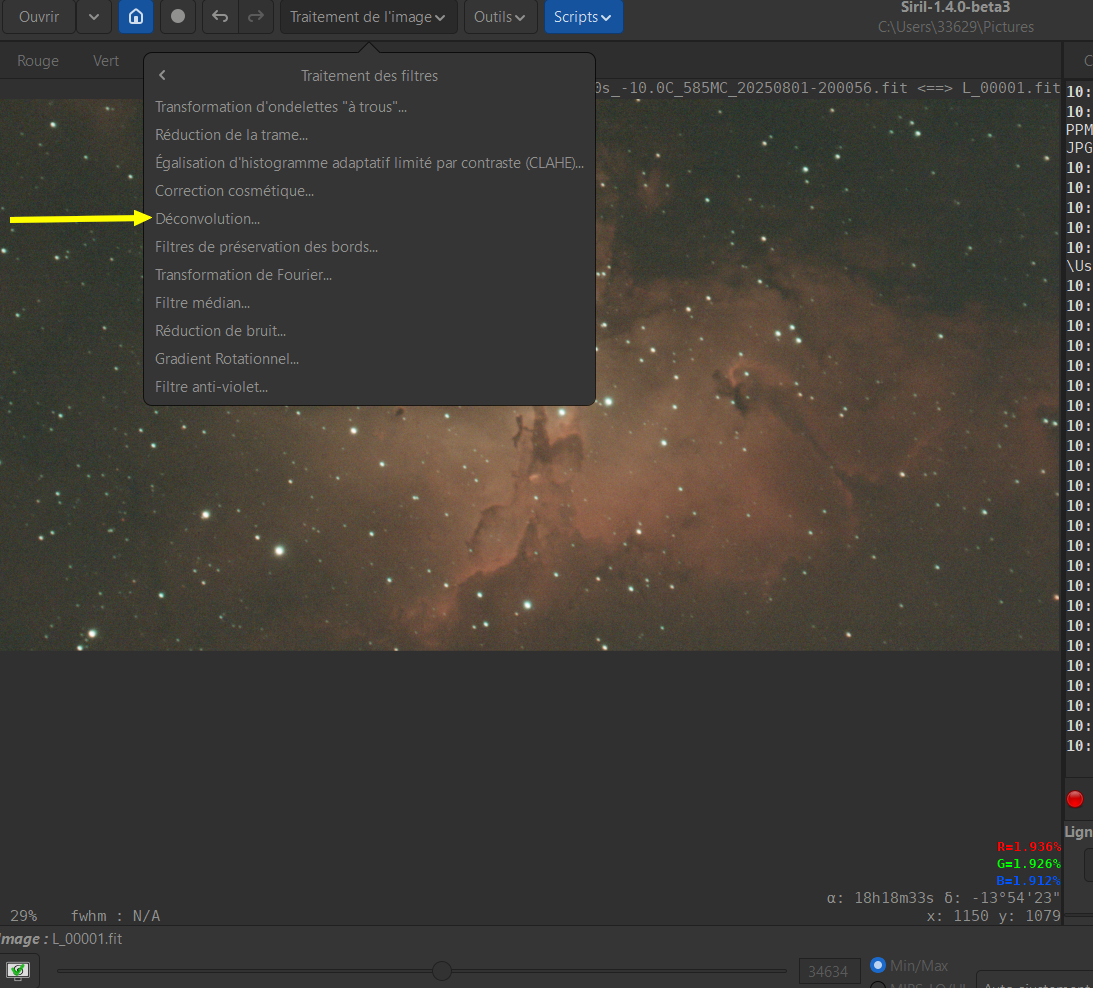Click the upper cut-levels slider handle
The height and width of the screenshot is (988, 1093).
(x=441, y=970)
